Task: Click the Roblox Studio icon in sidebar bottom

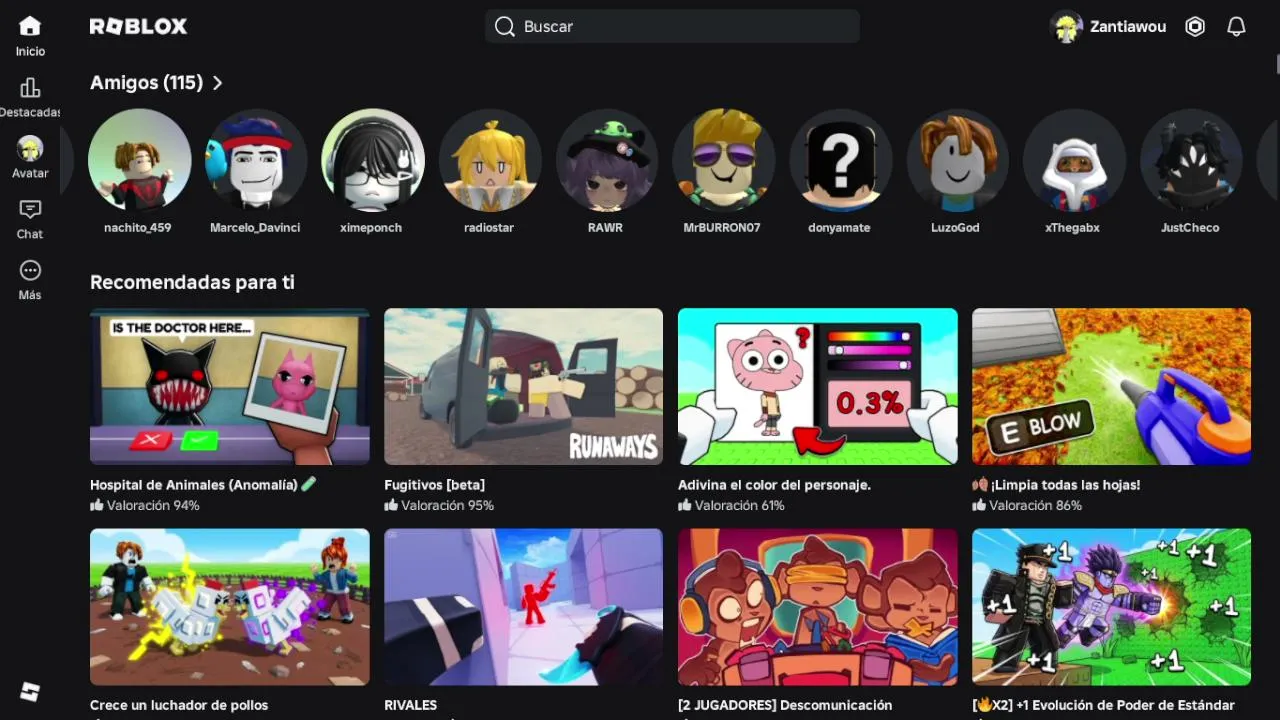Action: 30,692
